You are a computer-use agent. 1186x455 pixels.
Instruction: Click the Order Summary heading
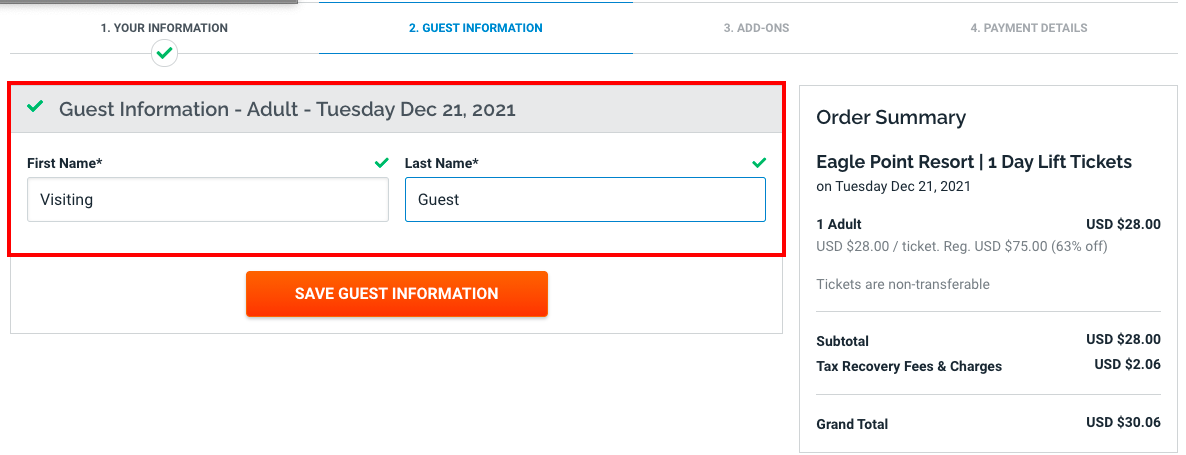click(x=891, y=117)
